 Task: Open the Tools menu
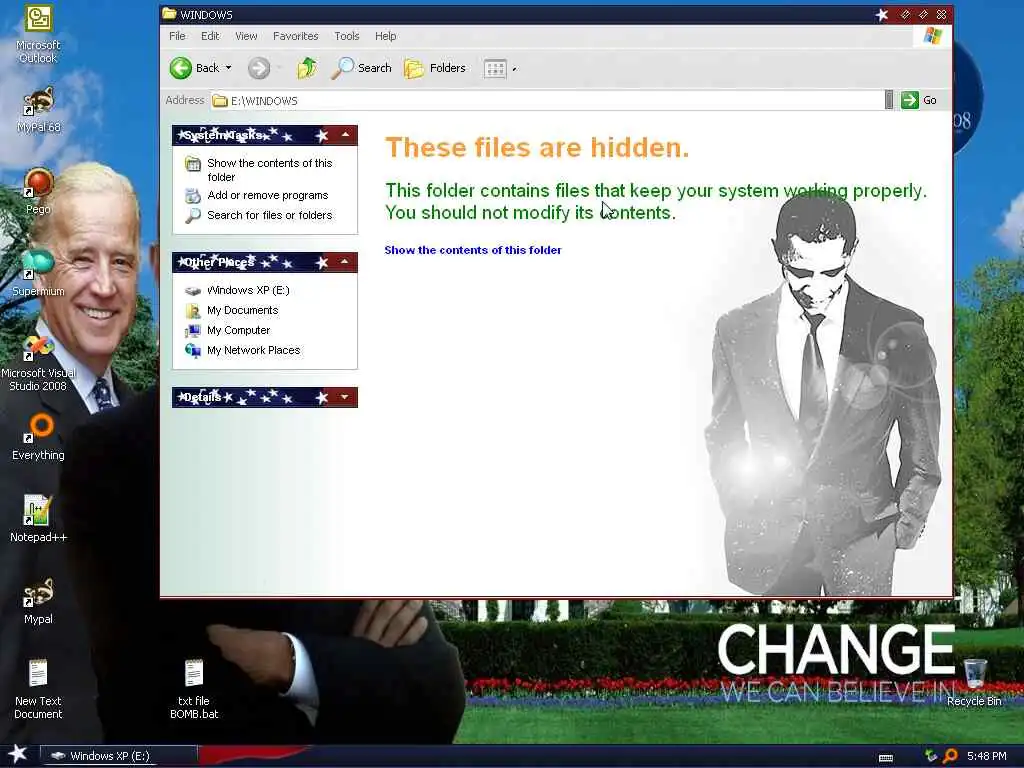pos(347,36)
